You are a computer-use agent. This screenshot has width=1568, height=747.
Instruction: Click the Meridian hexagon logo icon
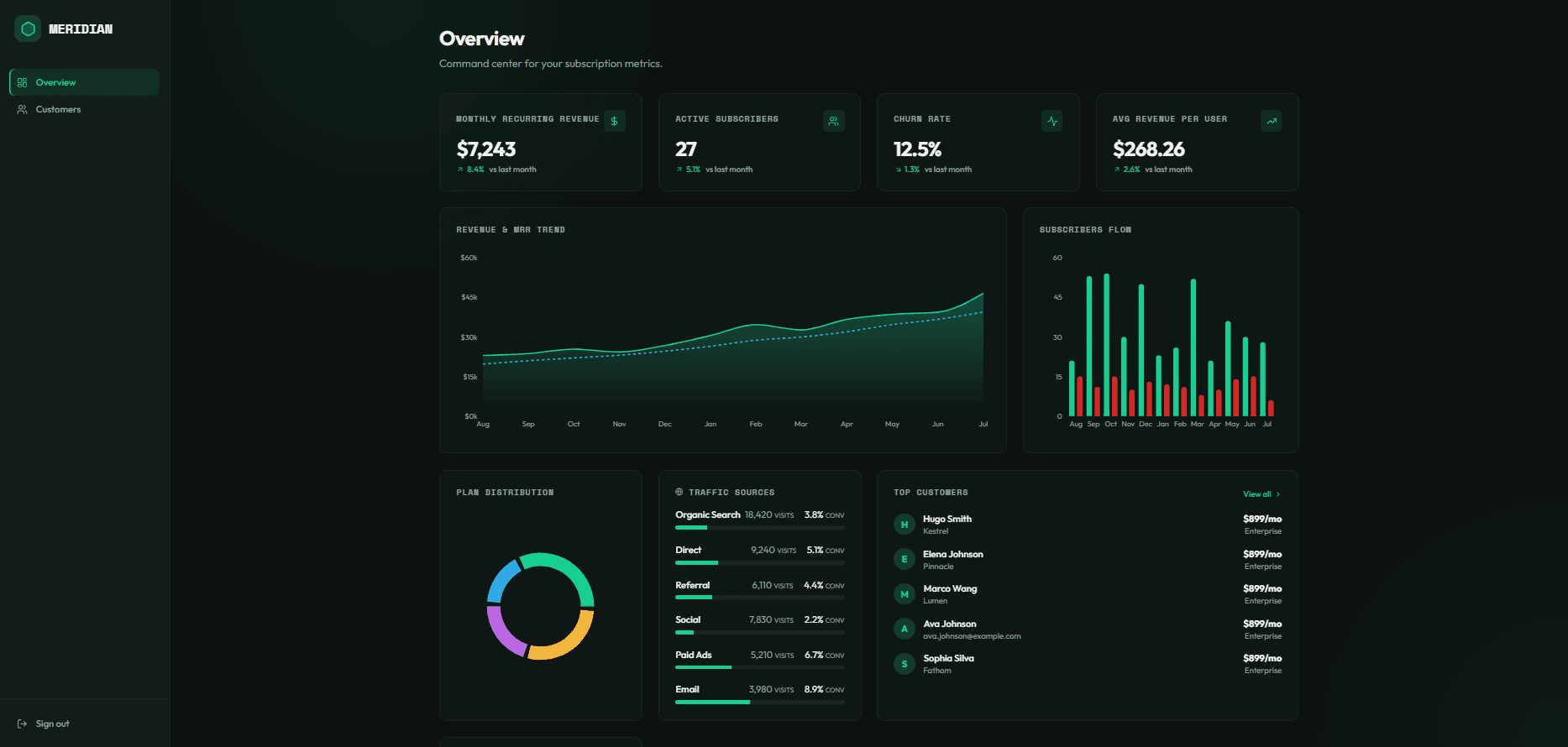tap(28, 29)
